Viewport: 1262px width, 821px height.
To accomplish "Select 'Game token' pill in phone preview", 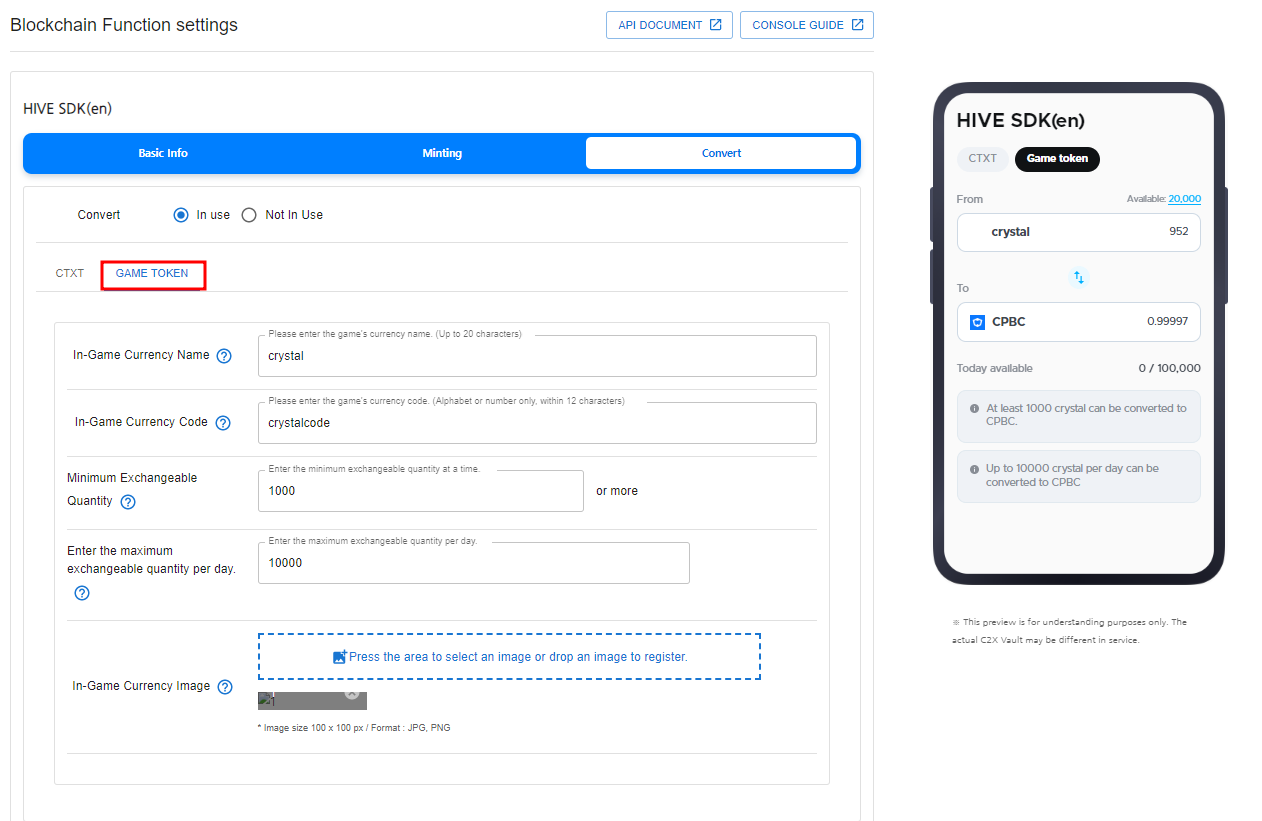I will (1057, 158).
